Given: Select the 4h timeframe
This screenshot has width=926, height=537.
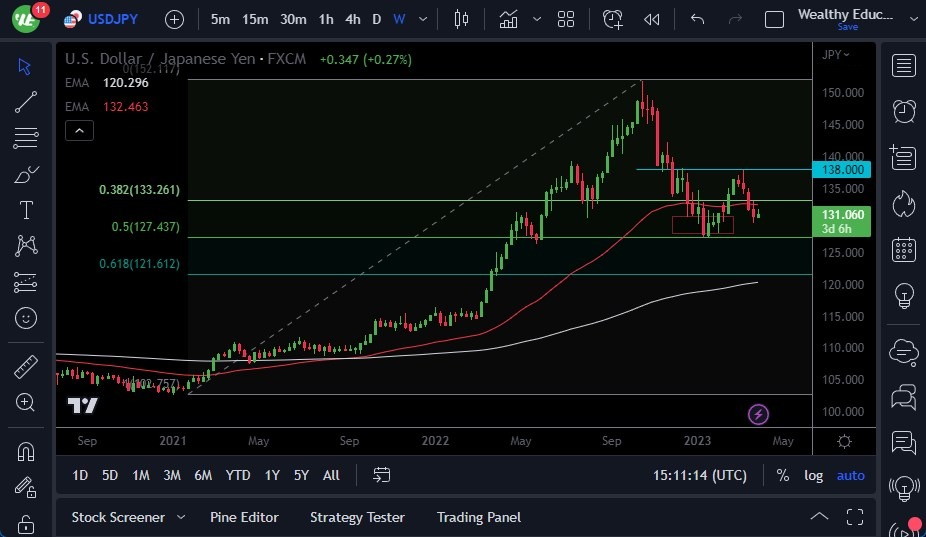Looking at the screenshot, I should point(352,19).
